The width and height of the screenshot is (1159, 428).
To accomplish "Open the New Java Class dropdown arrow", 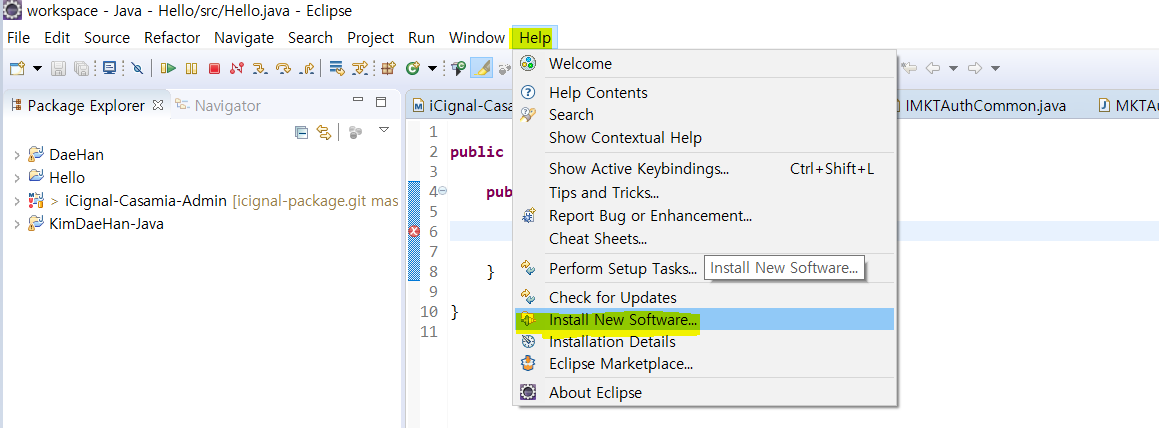I will coord(432,68).
